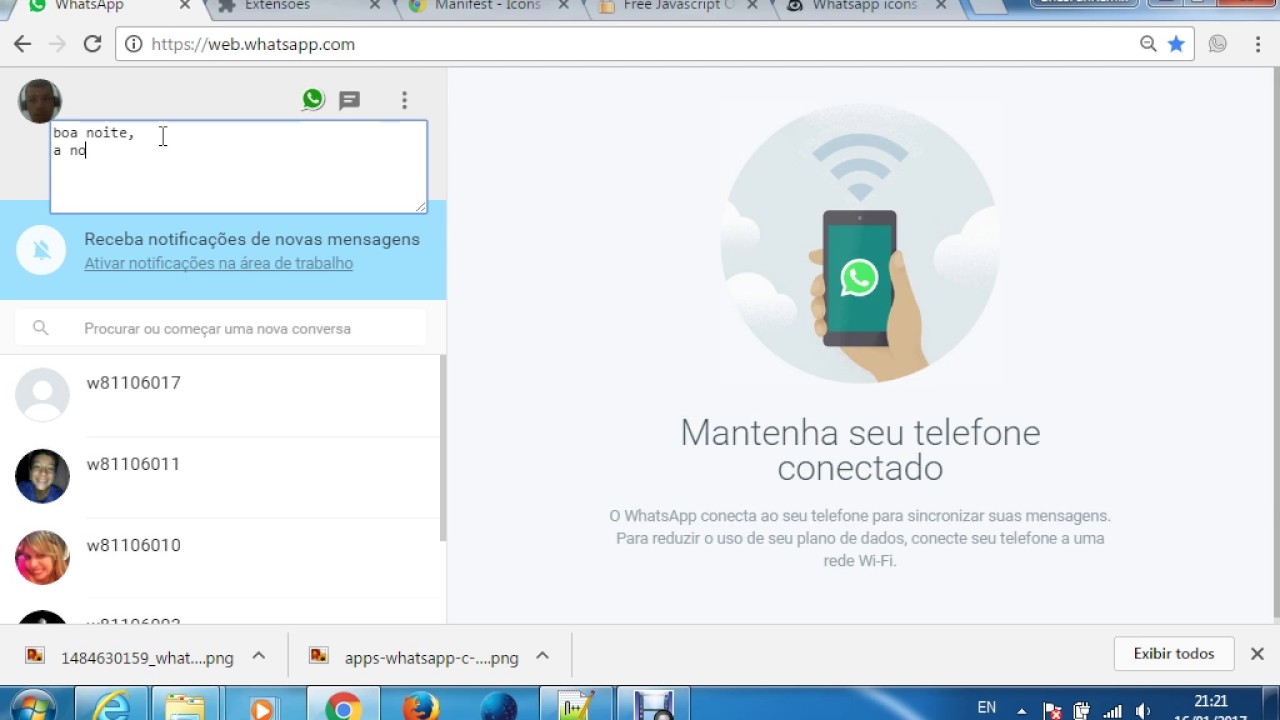Open the blue globe taskbar app
This screenshot has width=1280, height=720.
coord(498,706)
